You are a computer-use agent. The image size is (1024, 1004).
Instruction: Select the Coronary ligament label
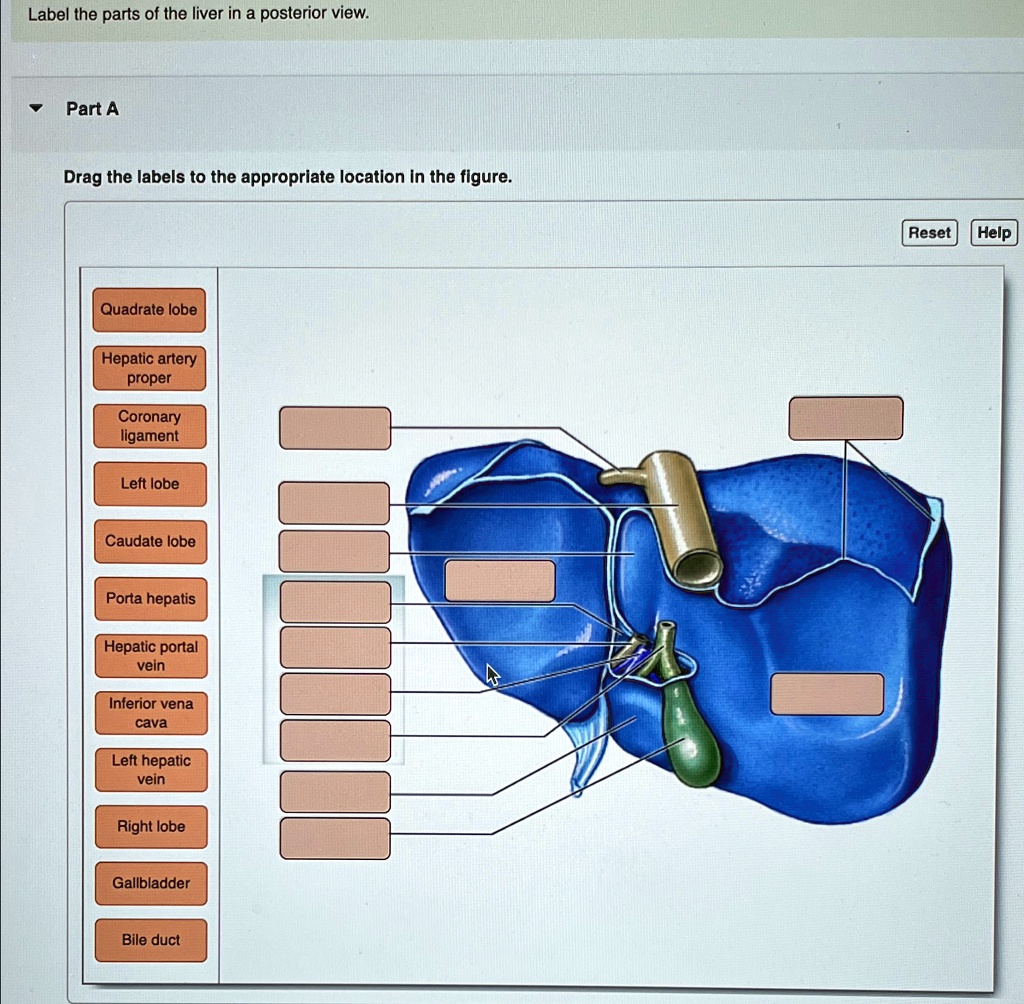(x=148, y=425)
